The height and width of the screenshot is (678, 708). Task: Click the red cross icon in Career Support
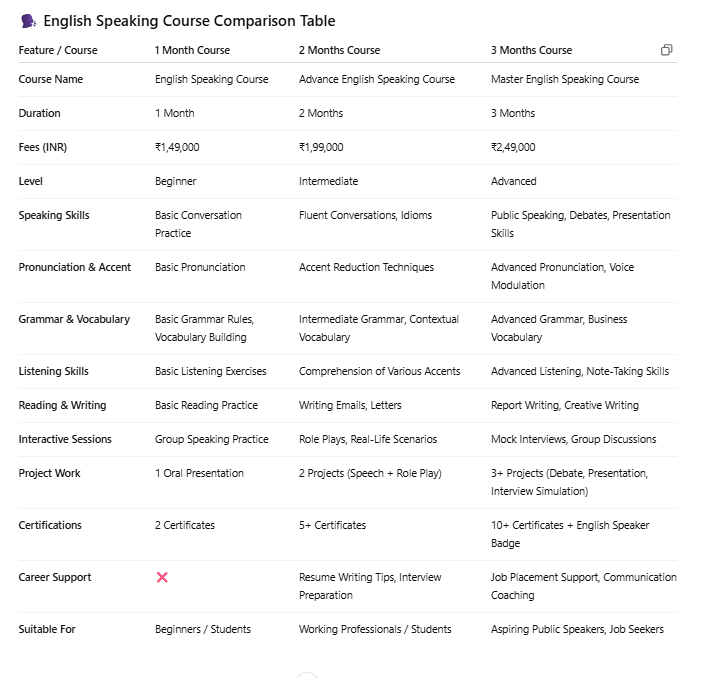coord(162,578)
